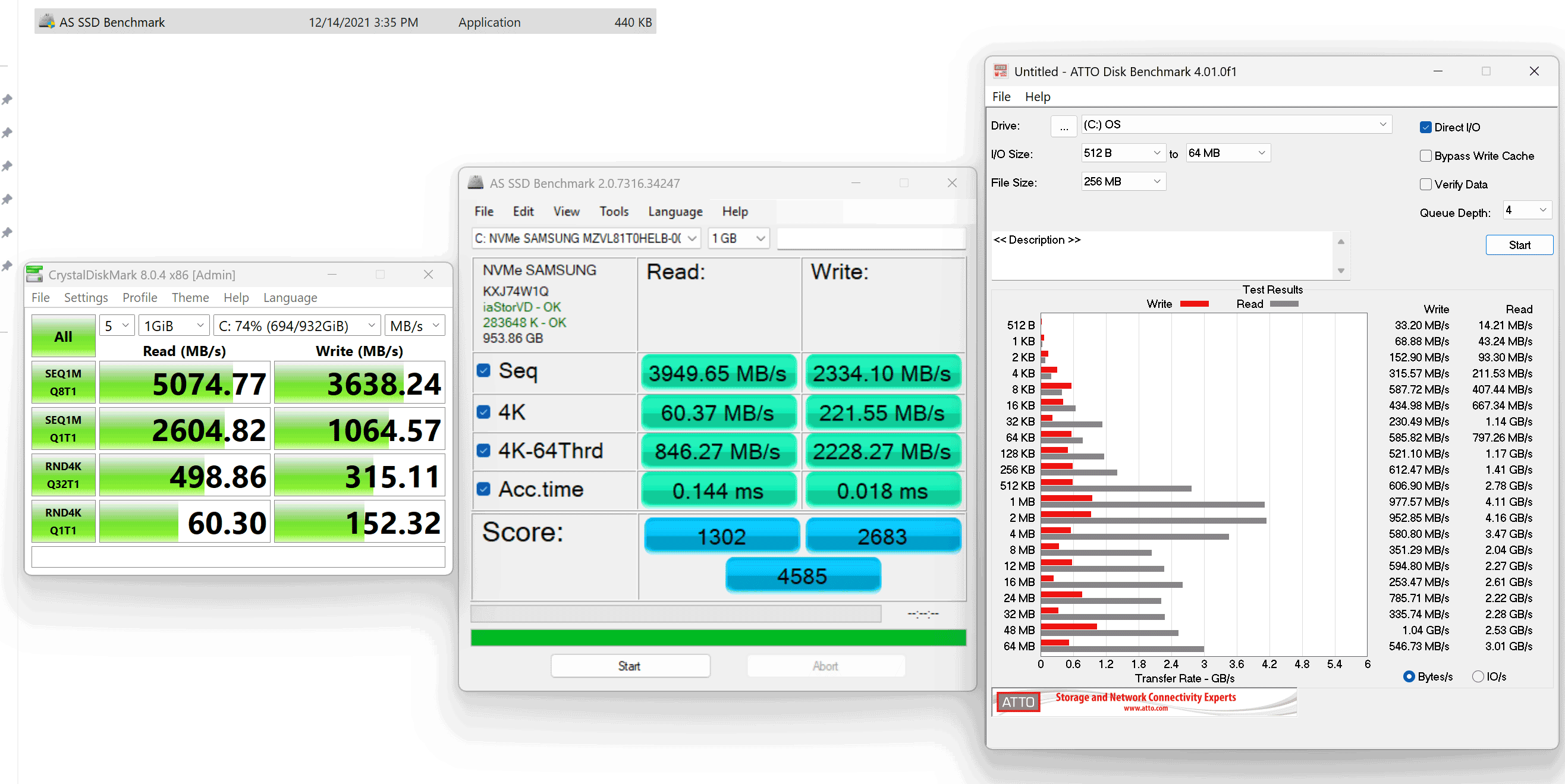Open the C: 74% drive dropdown in CrystalDiskMark

point(297,326)
